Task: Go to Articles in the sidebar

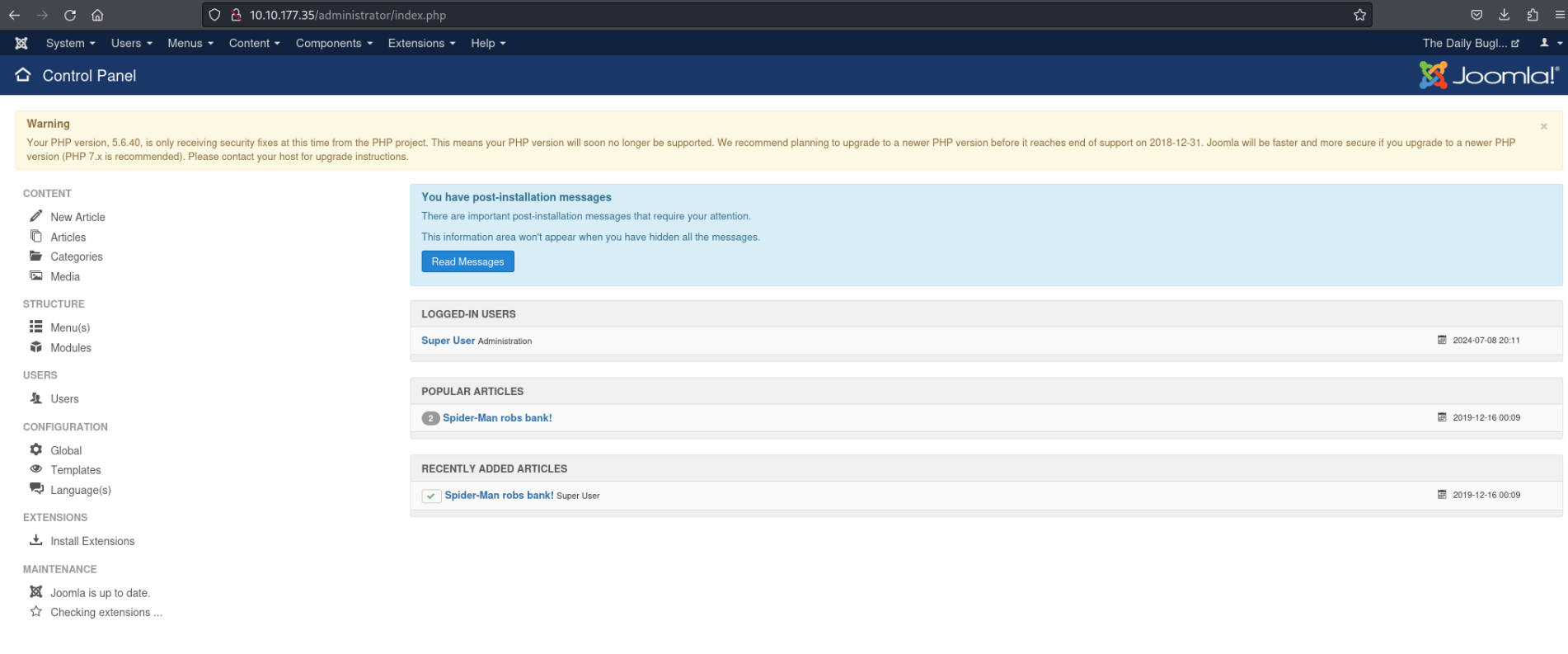Action: [x=68, y=237]
